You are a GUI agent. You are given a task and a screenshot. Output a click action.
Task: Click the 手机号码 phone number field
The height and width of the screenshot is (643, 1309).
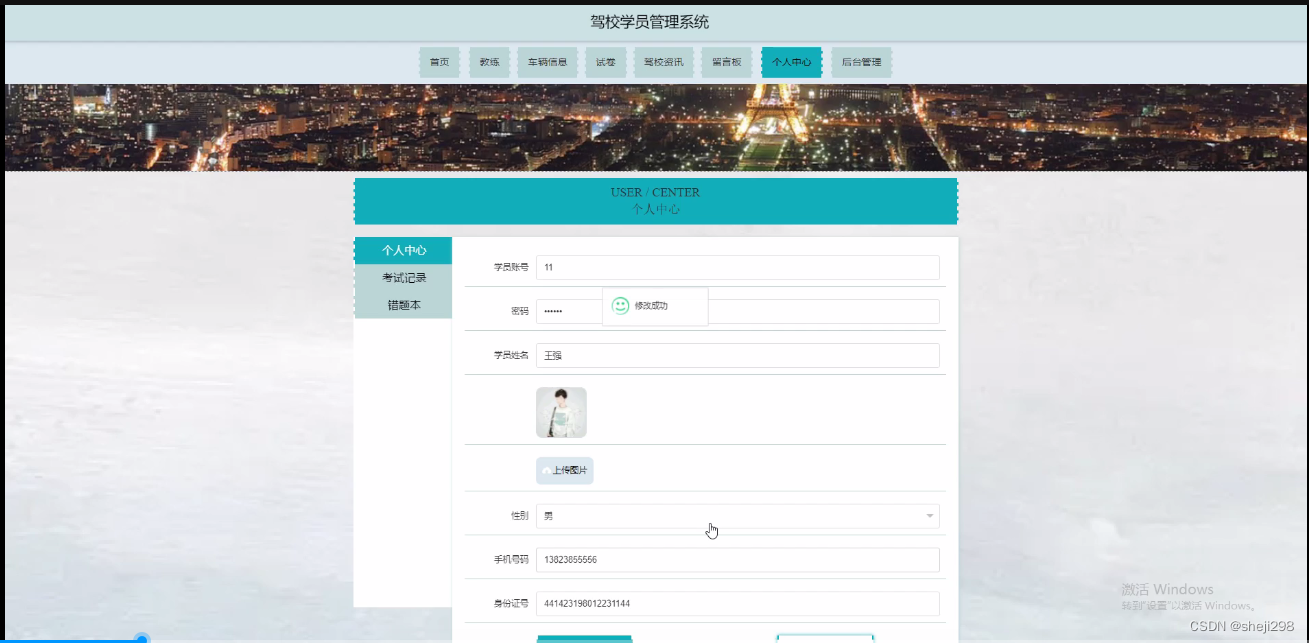[737, 560]
